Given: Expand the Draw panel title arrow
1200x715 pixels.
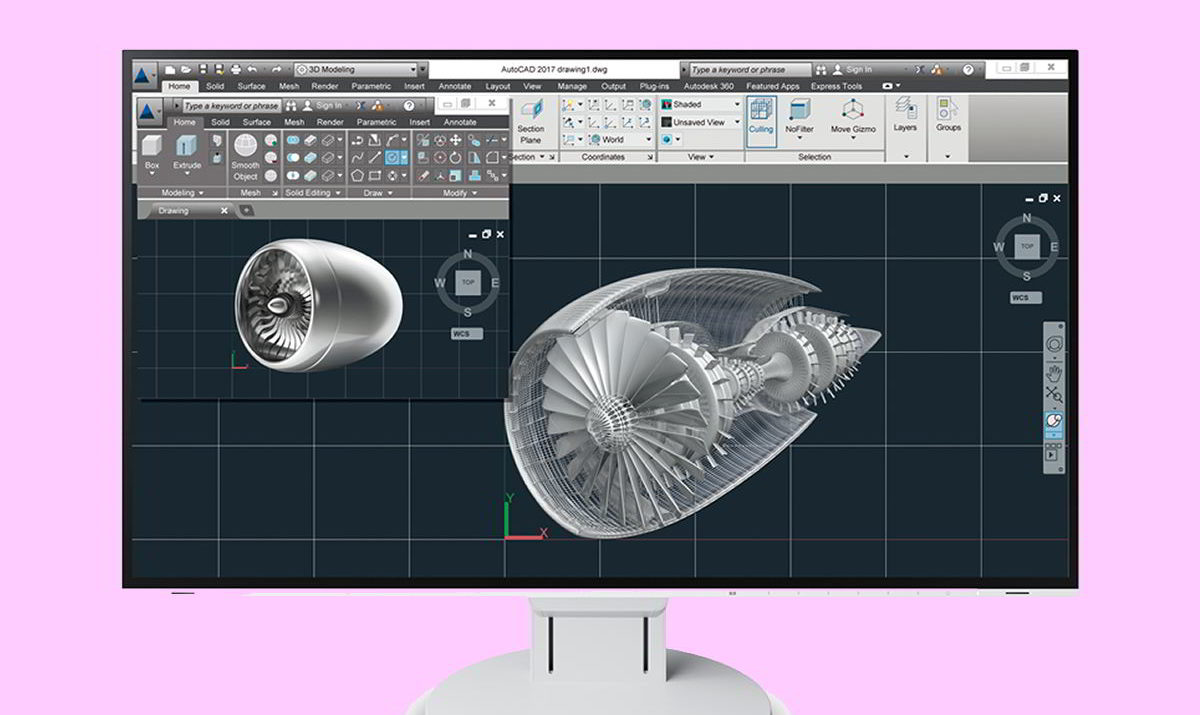Looking at the screenshot, I should coord(391,192).
